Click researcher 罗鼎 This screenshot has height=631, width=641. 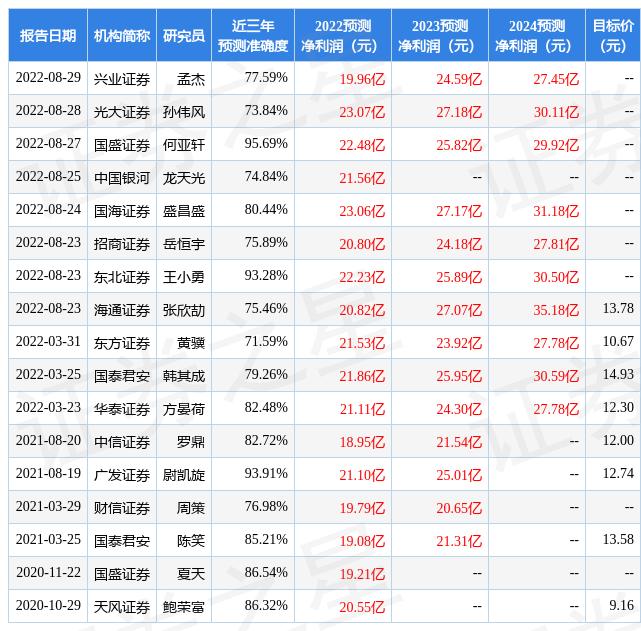pos(191,442)
